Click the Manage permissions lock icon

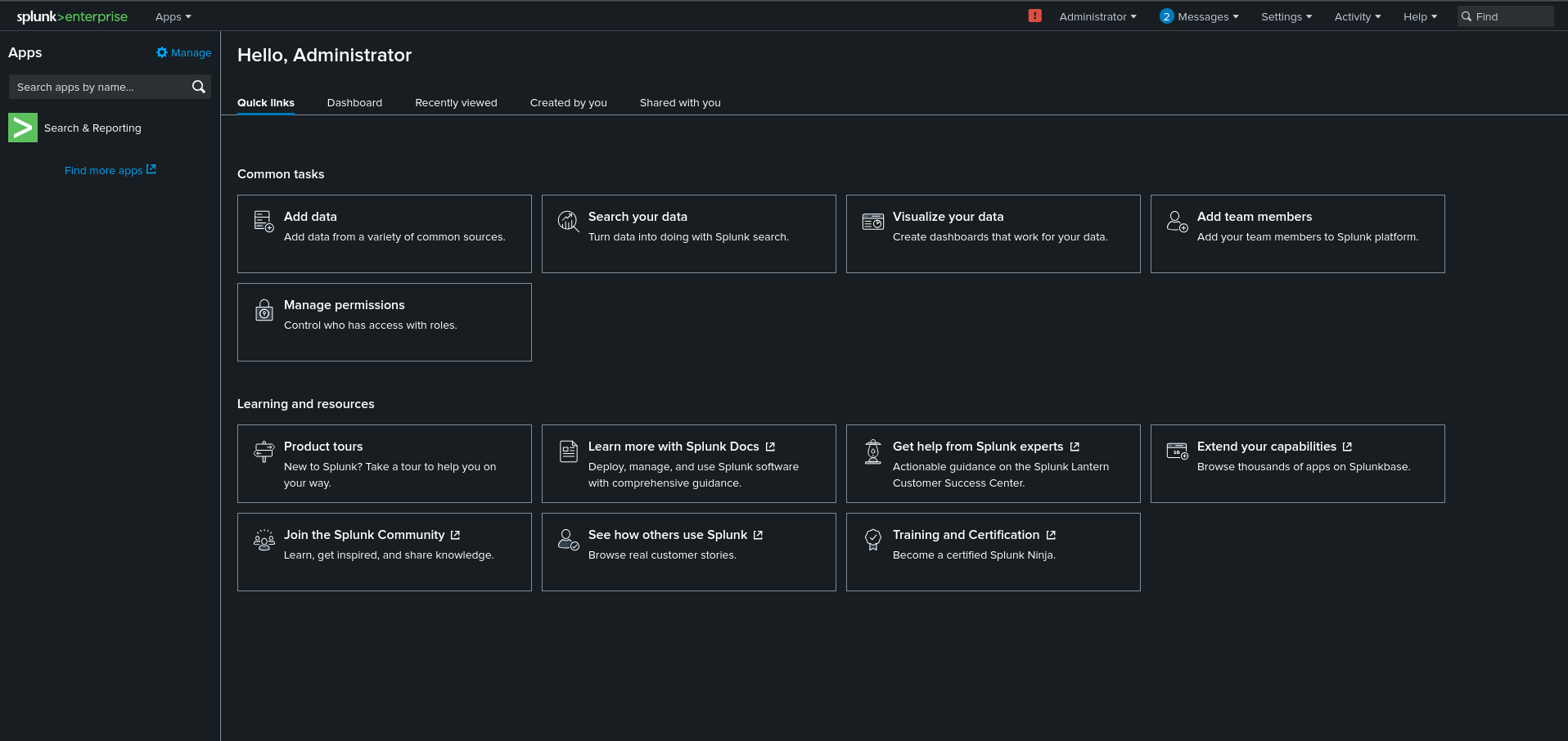(264, 310)
